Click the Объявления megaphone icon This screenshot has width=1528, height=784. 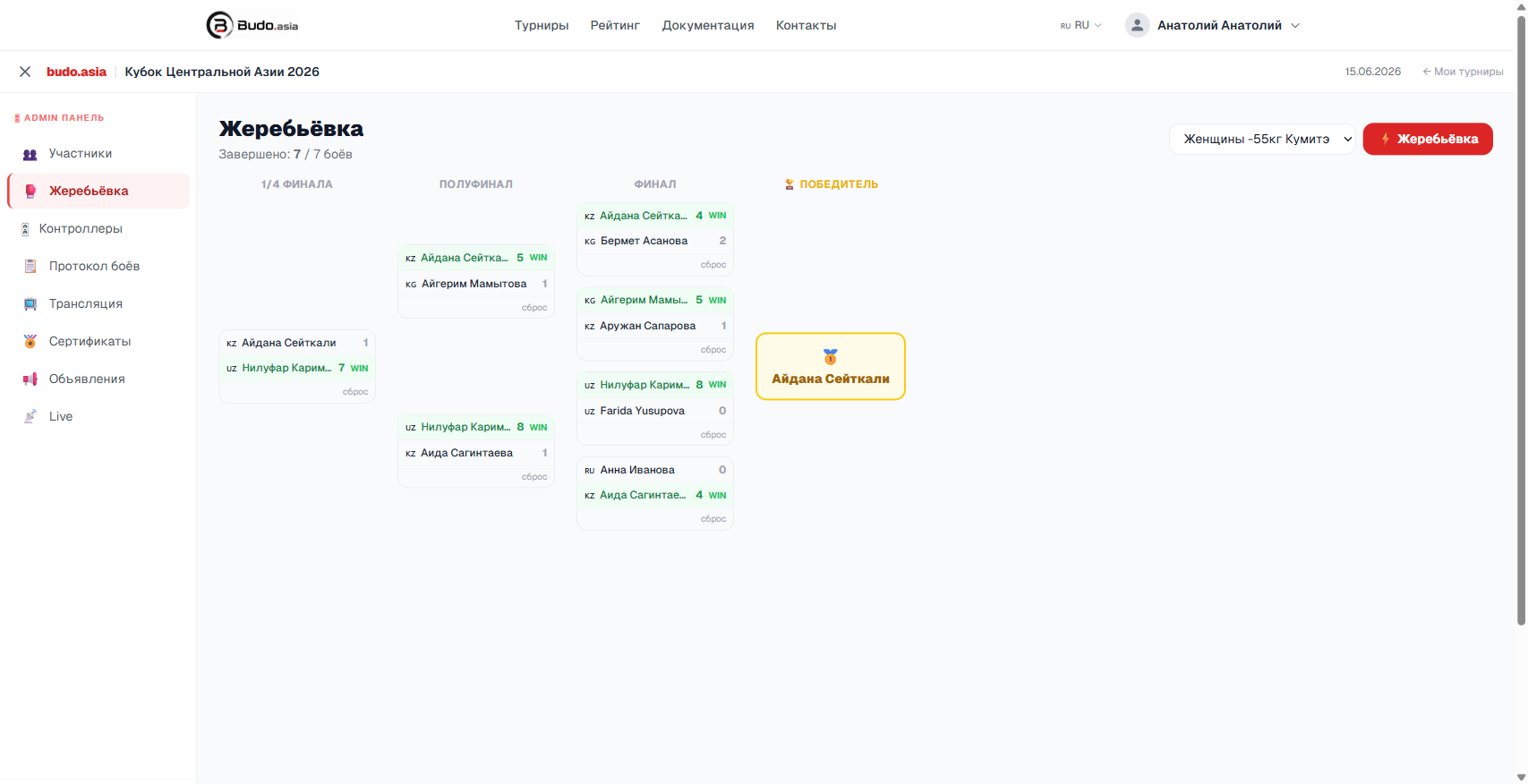click(x=30, y=379)
